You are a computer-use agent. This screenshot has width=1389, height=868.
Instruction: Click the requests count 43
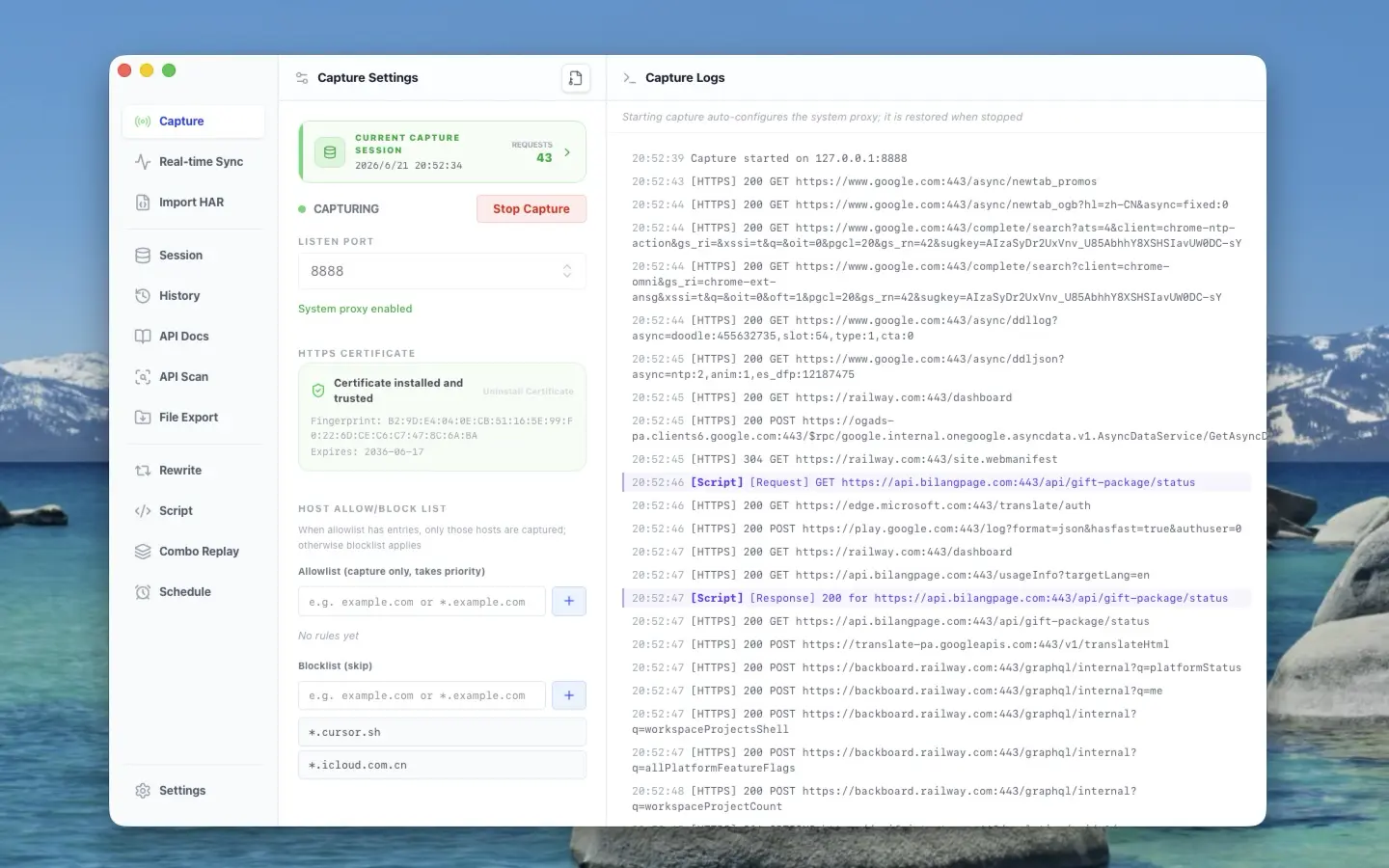544,158
